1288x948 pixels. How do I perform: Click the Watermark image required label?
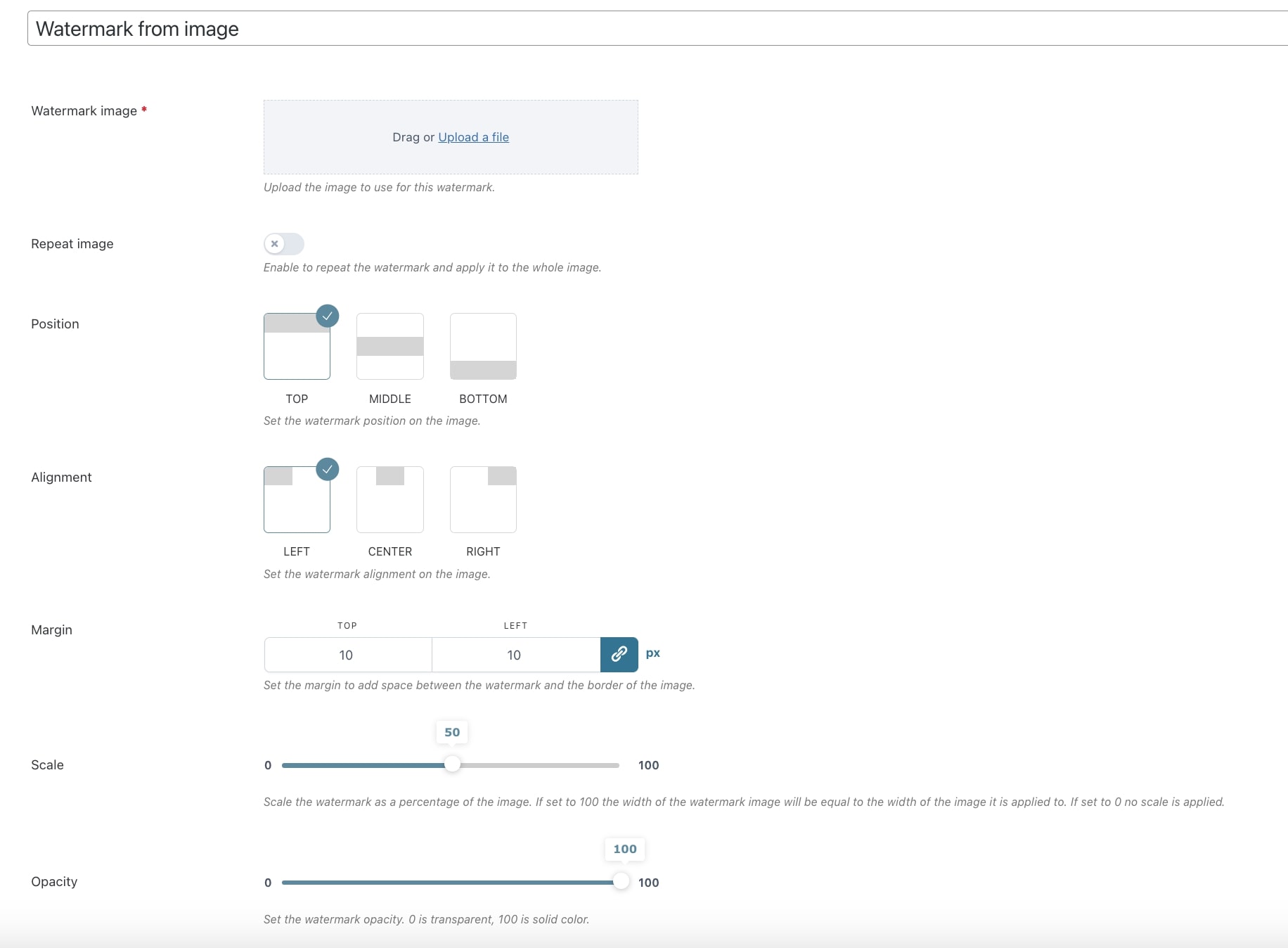click(89, 111)
